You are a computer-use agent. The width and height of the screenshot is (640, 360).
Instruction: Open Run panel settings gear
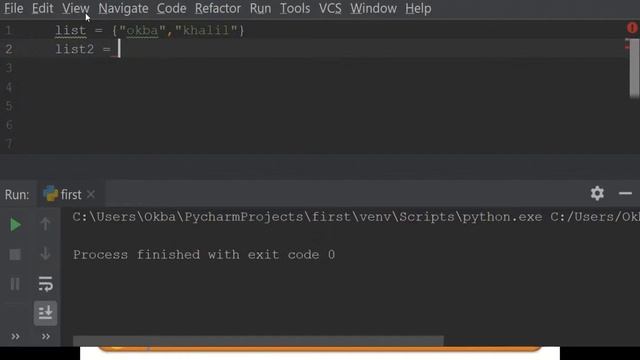coord(597,193)
